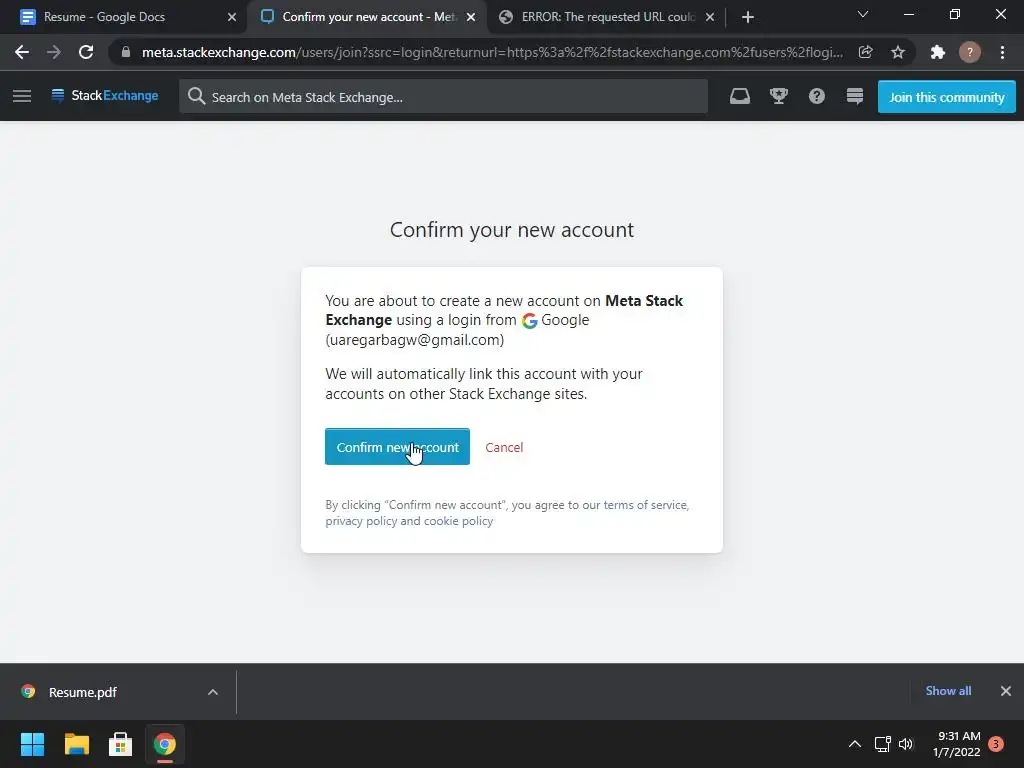Click the address bar URL
Screen dimensions: 1024x768
[492, 52]
